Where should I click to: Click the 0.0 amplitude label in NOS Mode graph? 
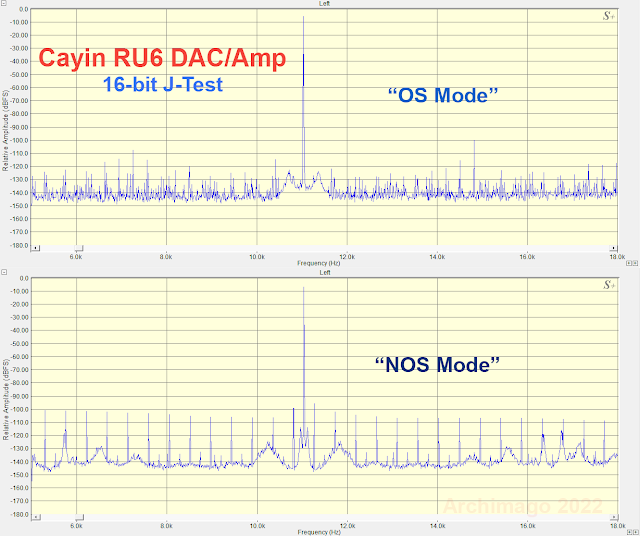point(24,278)
